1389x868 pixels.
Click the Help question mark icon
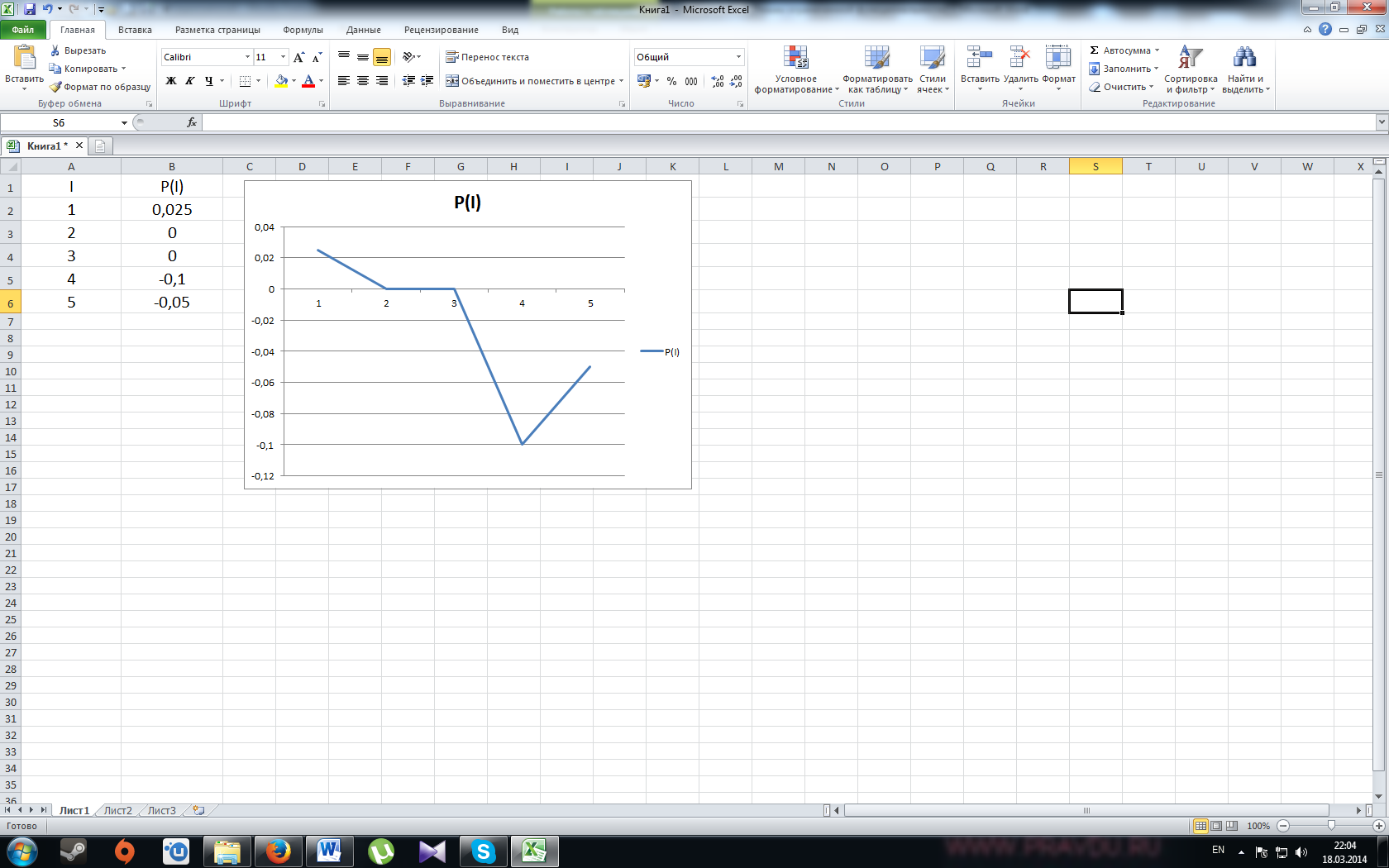click(x=1325, y=29)
